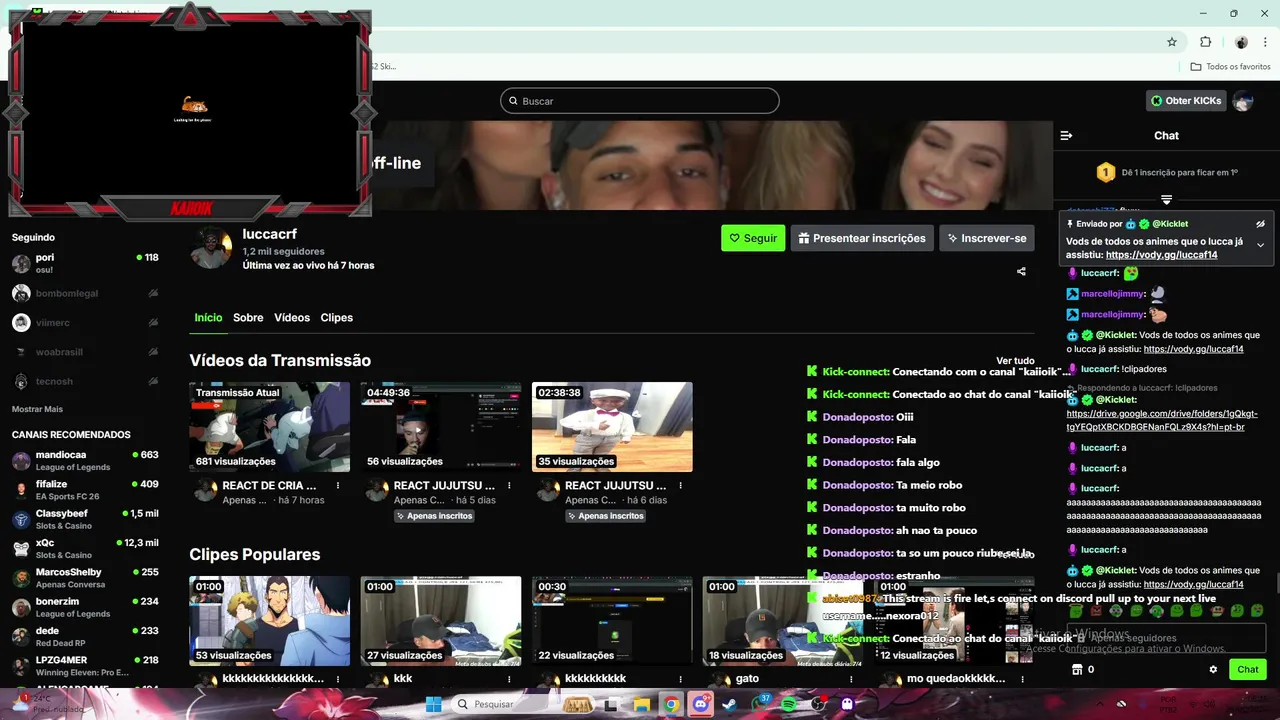Open the Transmissão Atual video thumbnail

[x=270, y=427]
